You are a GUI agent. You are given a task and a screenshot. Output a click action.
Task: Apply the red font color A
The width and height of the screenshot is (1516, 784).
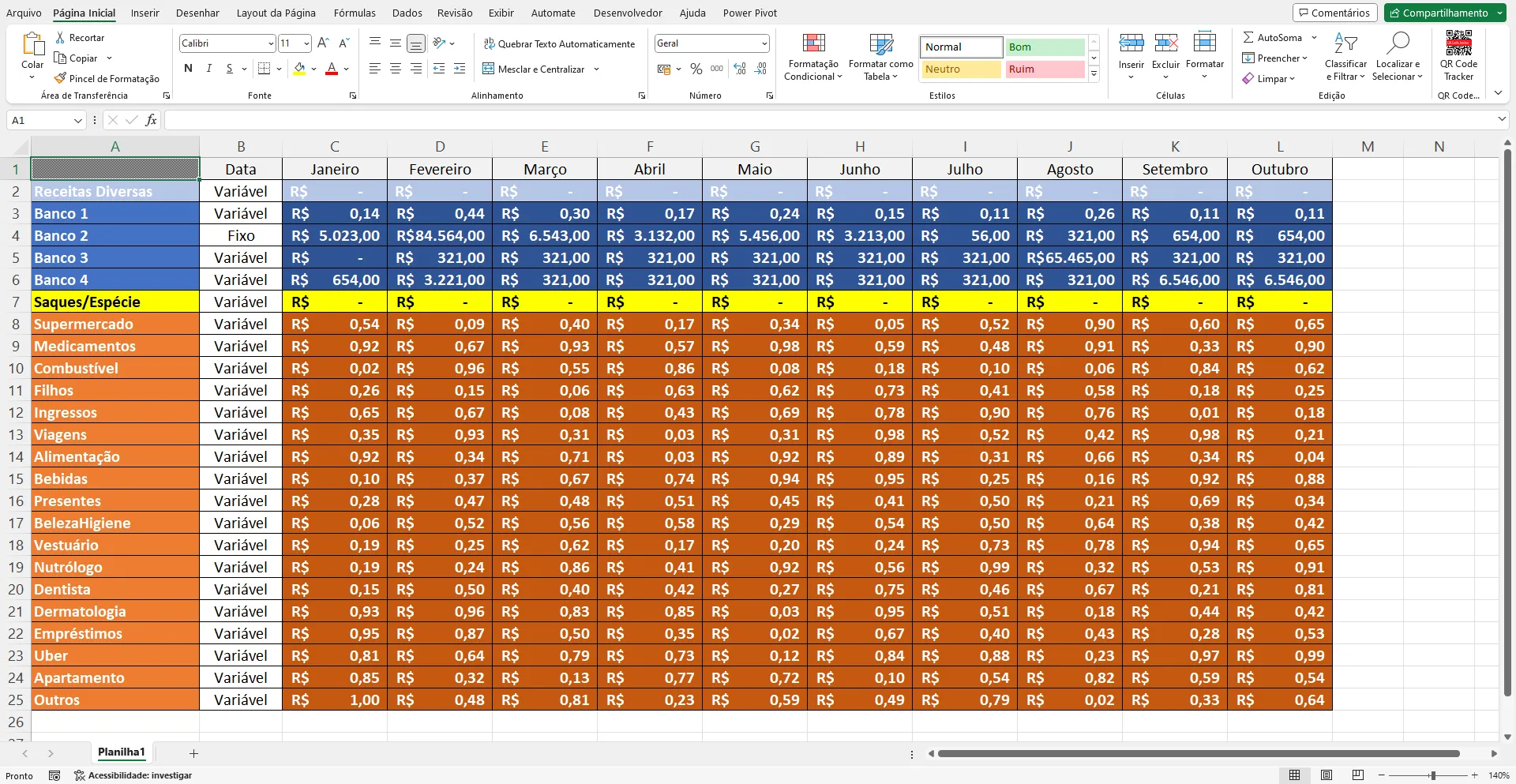tap(332, 69)
